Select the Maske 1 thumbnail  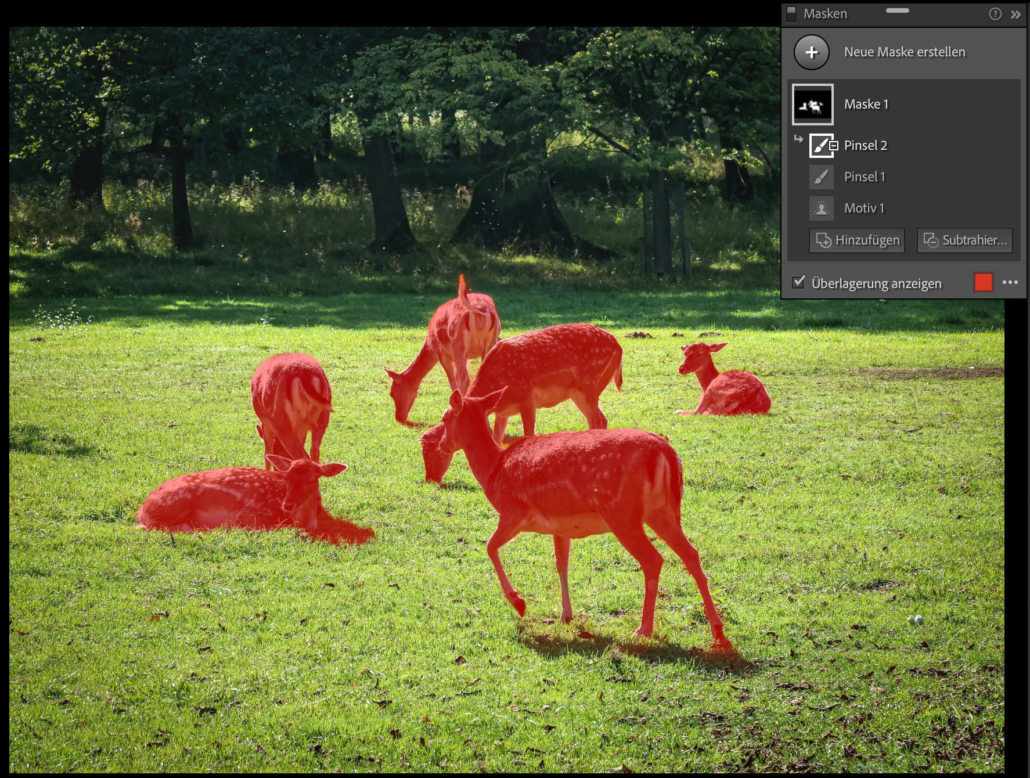(x=813, y=104)
